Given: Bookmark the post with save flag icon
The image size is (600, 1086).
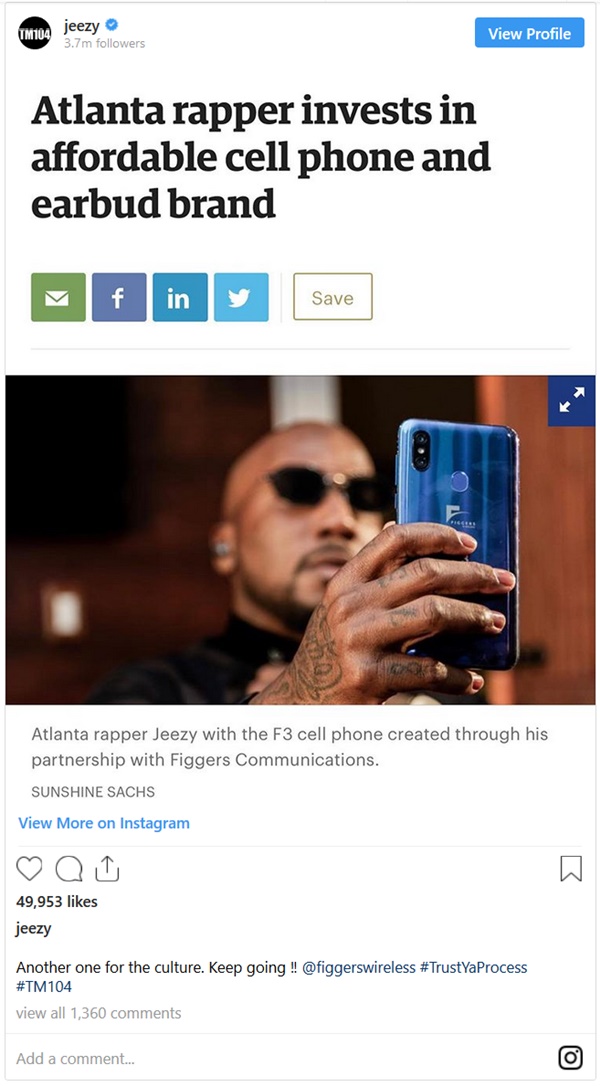Looking at the screenshot, I should point(571,869).
